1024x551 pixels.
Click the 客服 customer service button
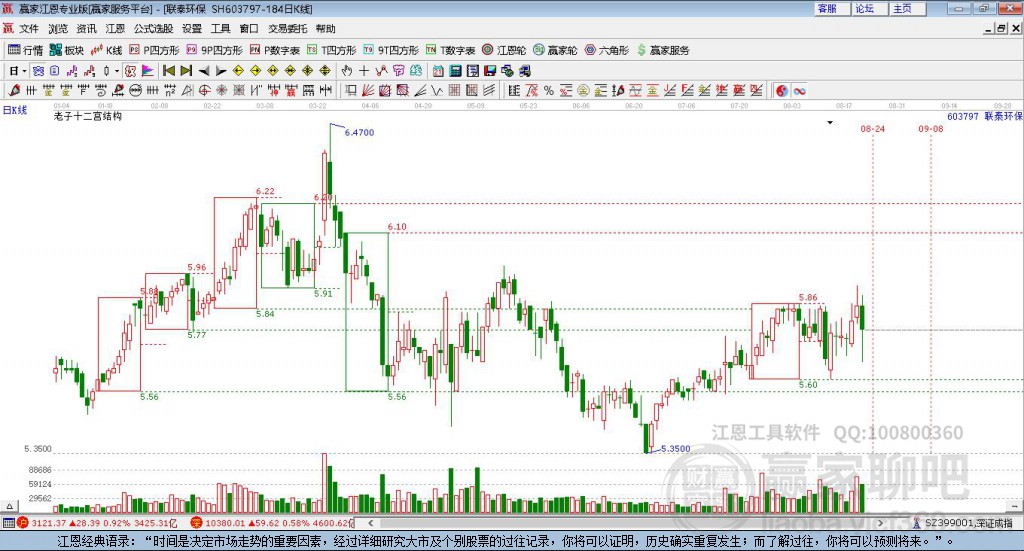(831, 8)
